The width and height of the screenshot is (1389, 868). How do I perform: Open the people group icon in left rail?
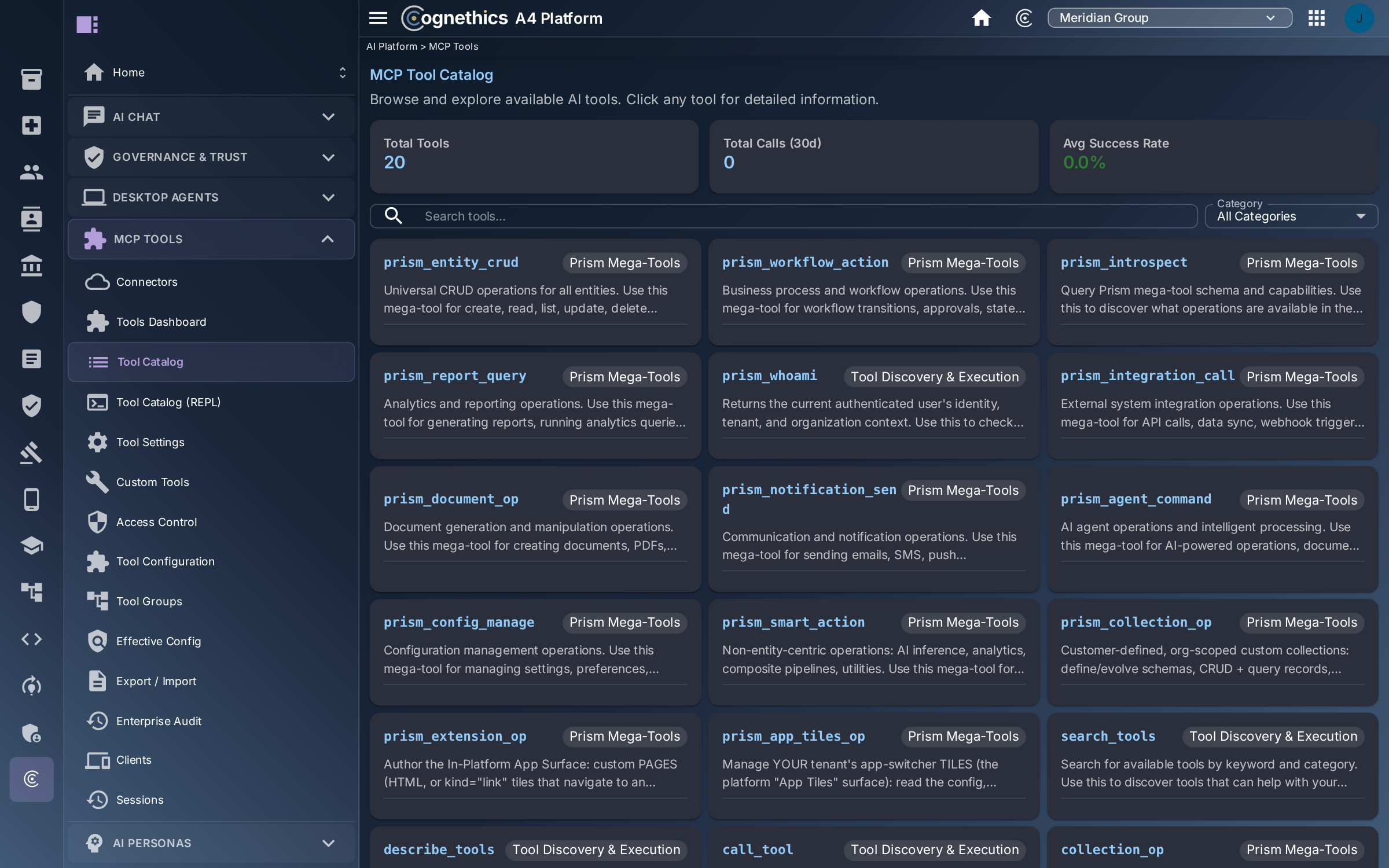click(x=31, y=172)
